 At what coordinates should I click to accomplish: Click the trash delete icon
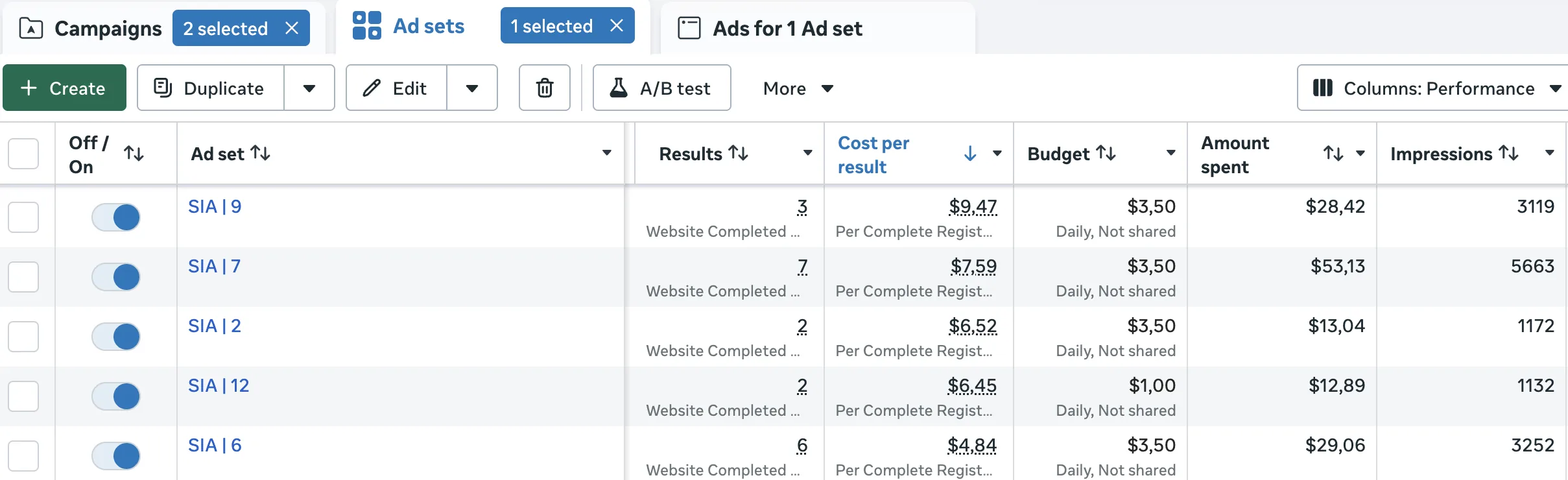545,88
